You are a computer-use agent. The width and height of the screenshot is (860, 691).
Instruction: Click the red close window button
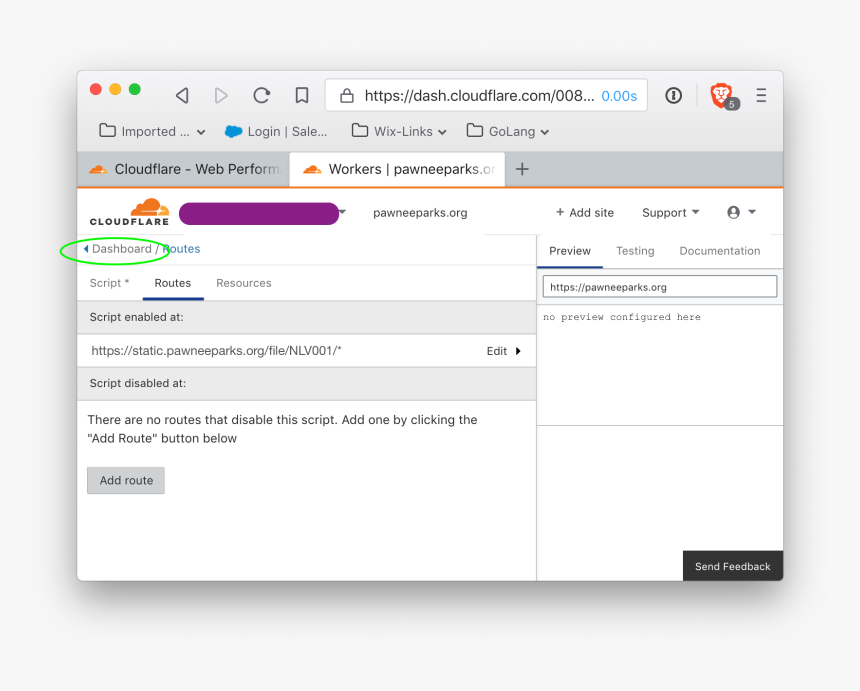[x=96, y=89]
